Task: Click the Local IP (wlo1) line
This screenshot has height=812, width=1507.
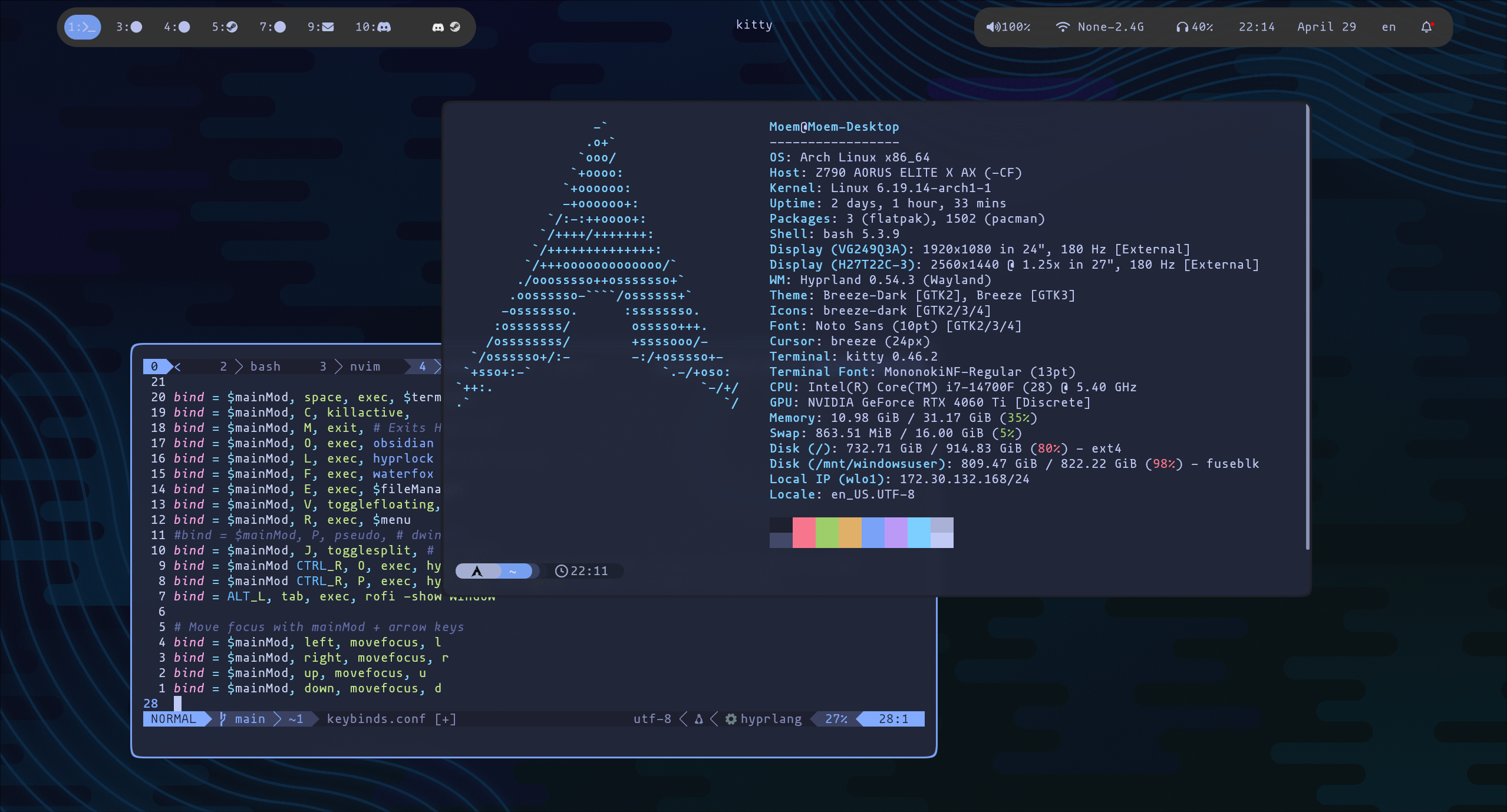Action: pos(899,479)
